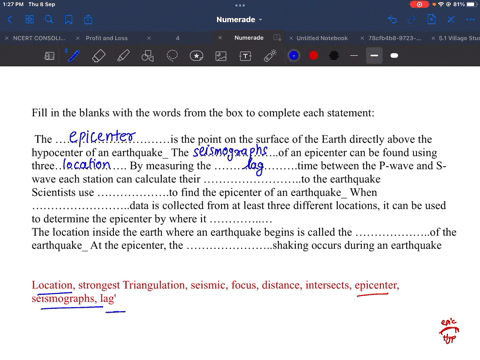Image resolution: width=480 pixels, height=360 pixels.
Task: Switch to the tab labeled 4
Action: [177, 38]
